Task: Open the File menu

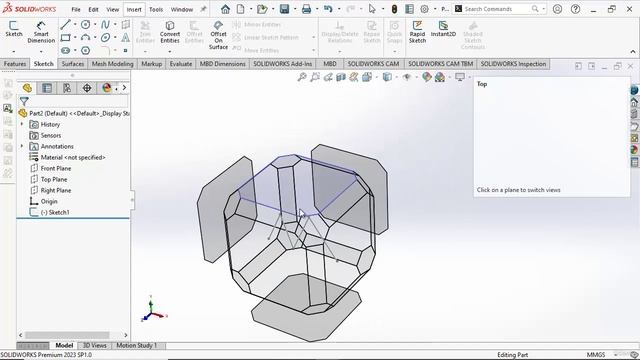Action: [x=76, y=9]
